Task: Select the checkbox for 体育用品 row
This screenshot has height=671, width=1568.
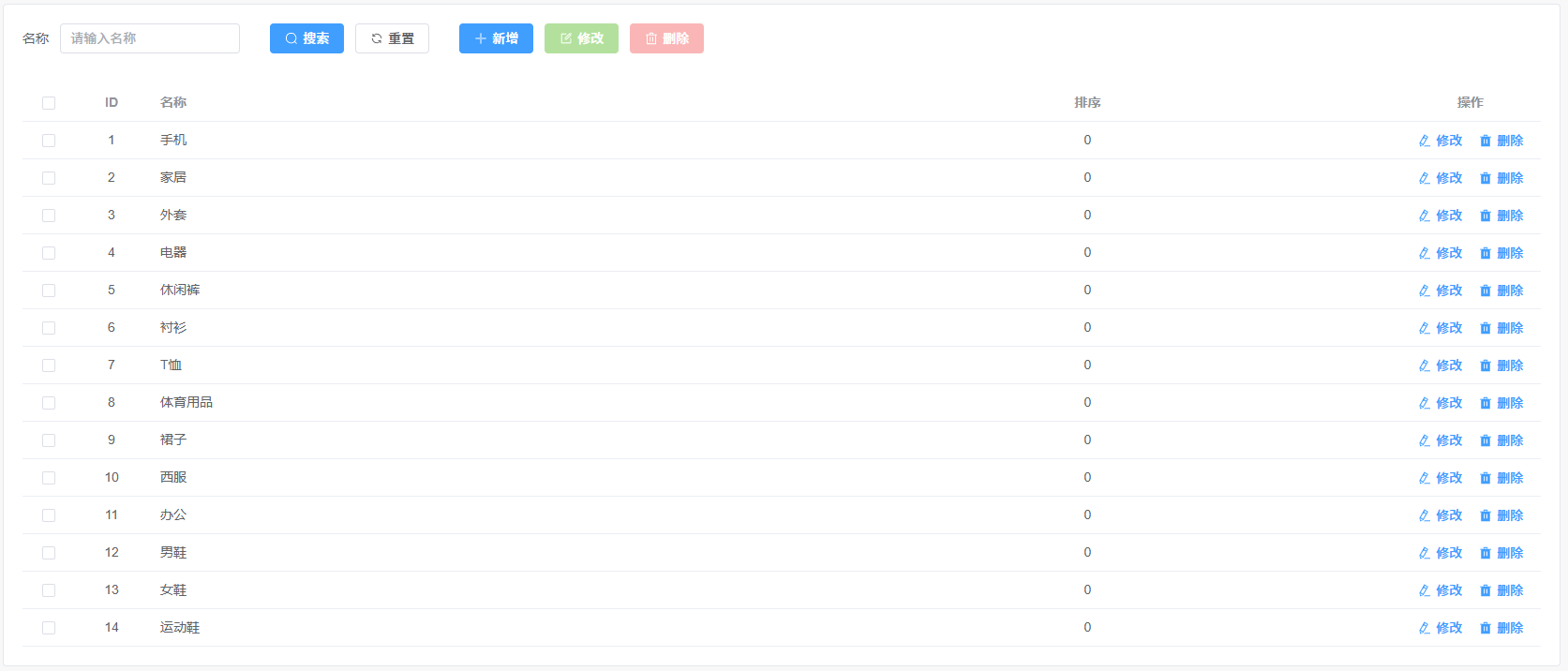Action: tap(49, 403)
